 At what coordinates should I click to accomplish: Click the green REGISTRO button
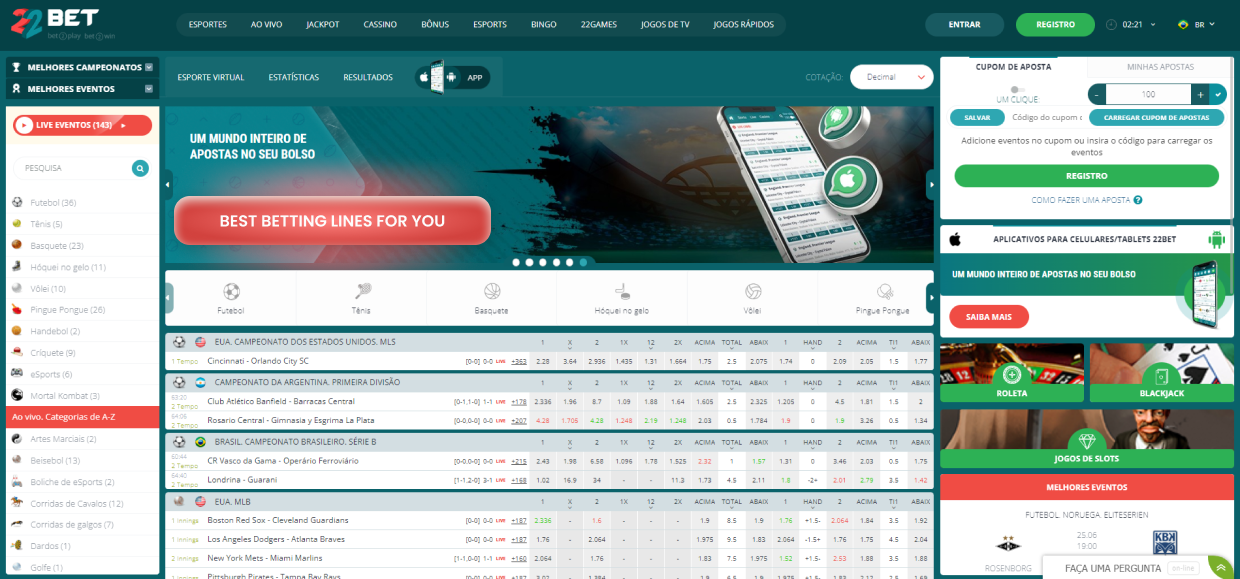tap(1087, 176)
